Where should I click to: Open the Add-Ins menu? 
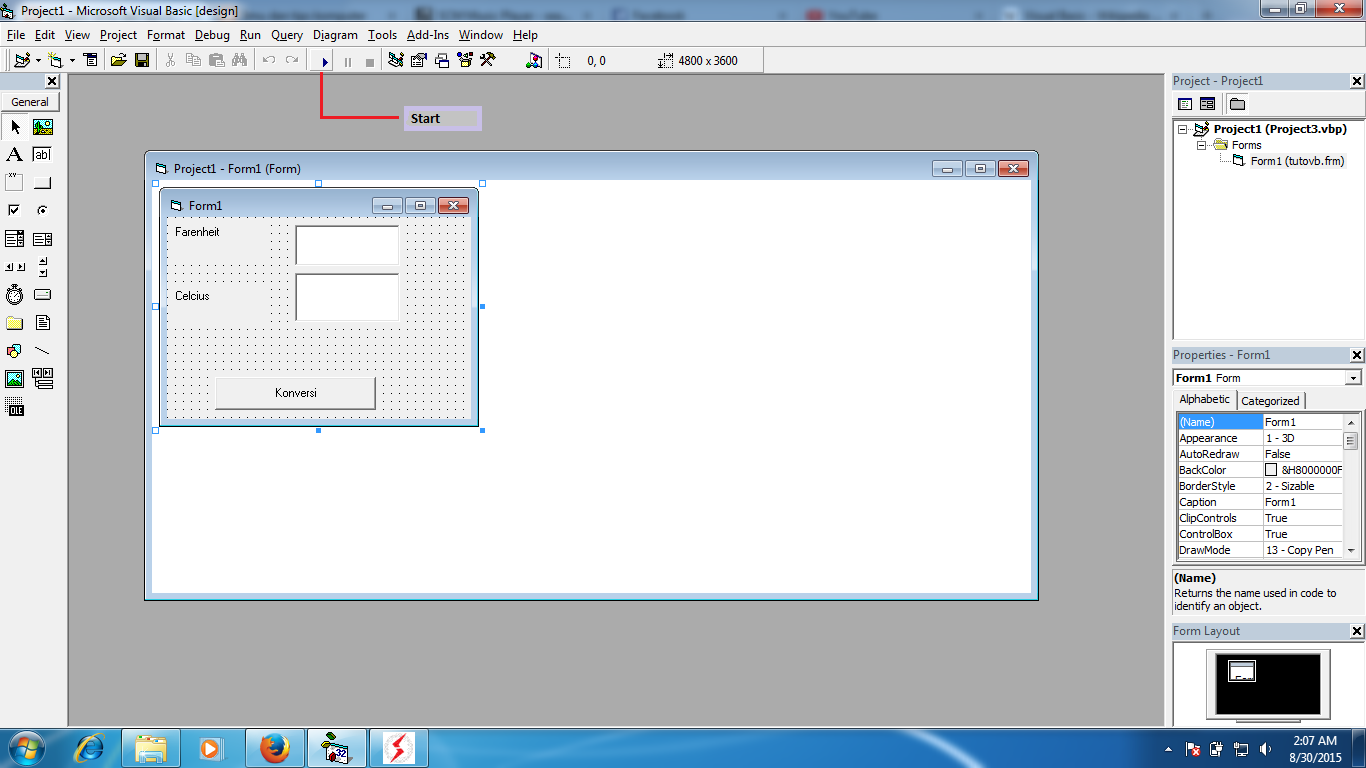(428, 35)
